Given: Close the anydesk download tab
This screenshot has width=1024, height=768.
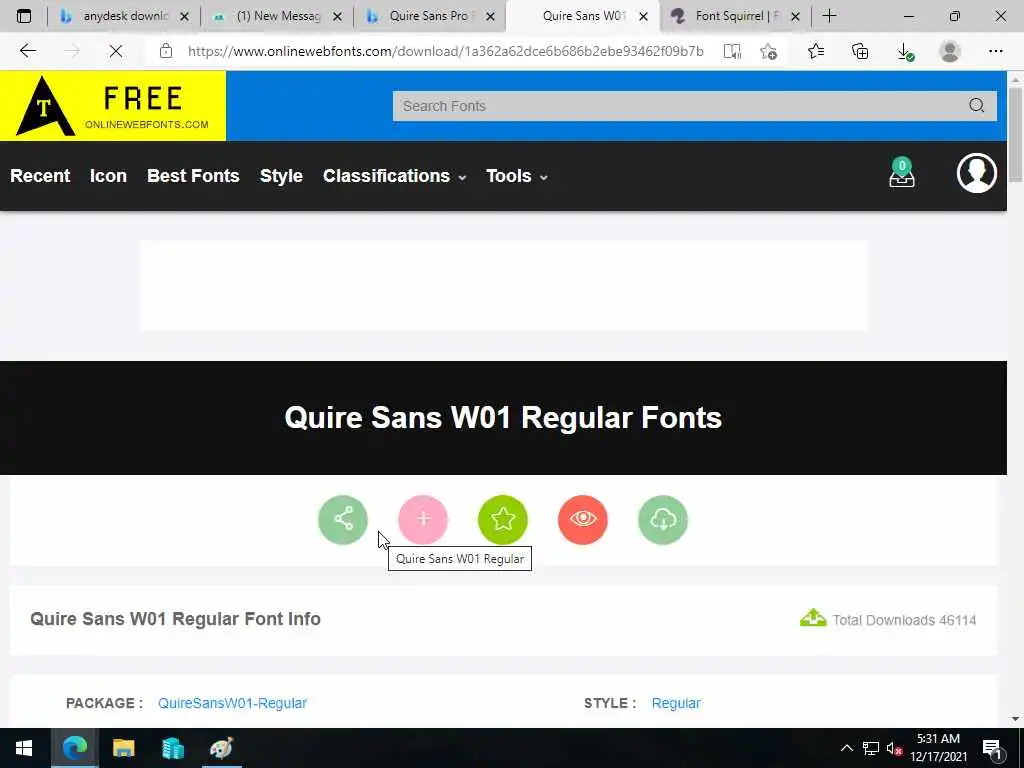Looking at the screenshot, I should click(x=184, y=17).
